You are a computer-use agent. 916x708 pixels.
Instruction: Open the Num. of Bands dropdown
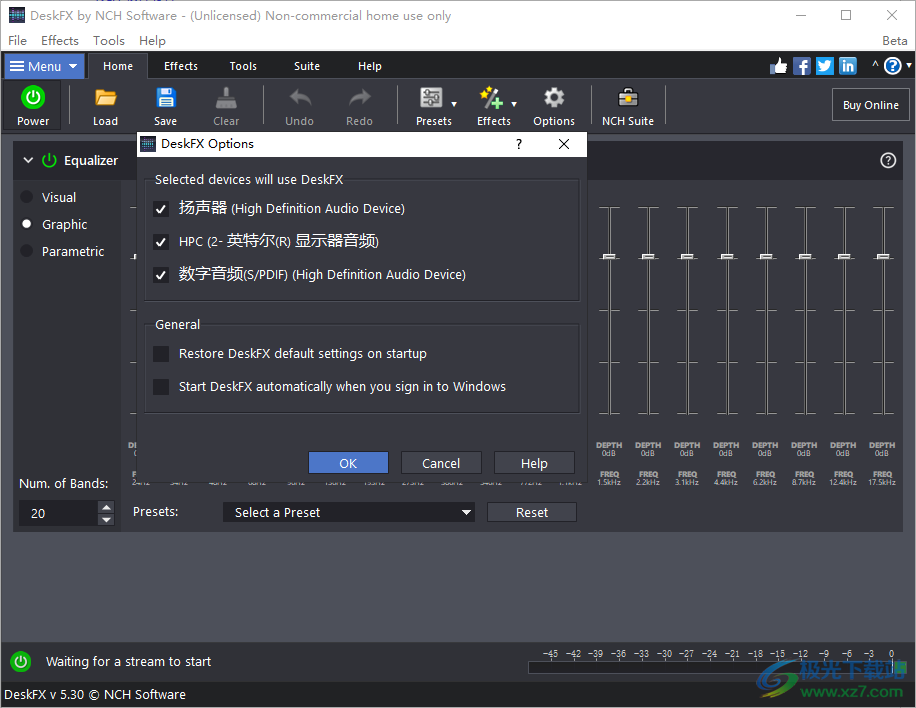(x=105, y=512)
